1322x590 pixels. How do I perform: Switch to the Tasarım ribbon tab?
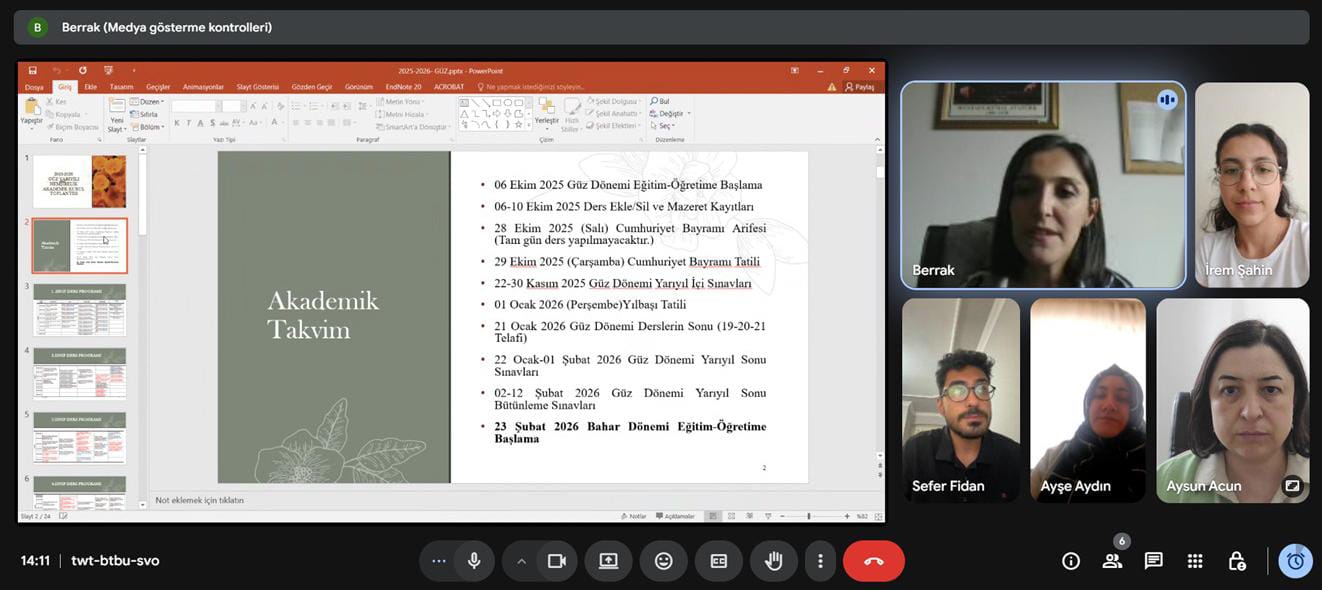[x=121, y=87]
